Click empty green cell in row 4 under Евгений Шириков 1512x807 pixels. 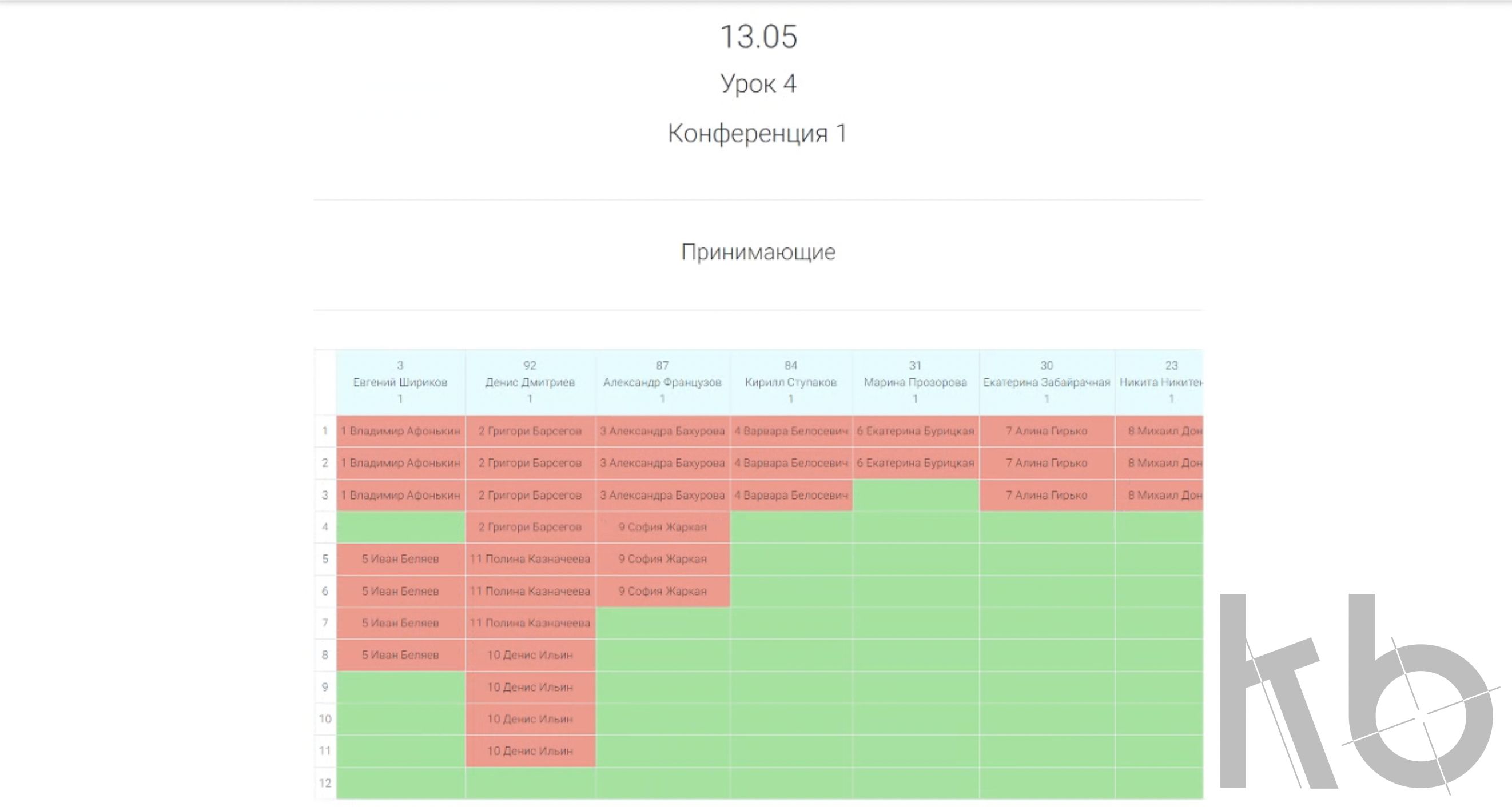[x=400, y=528]
